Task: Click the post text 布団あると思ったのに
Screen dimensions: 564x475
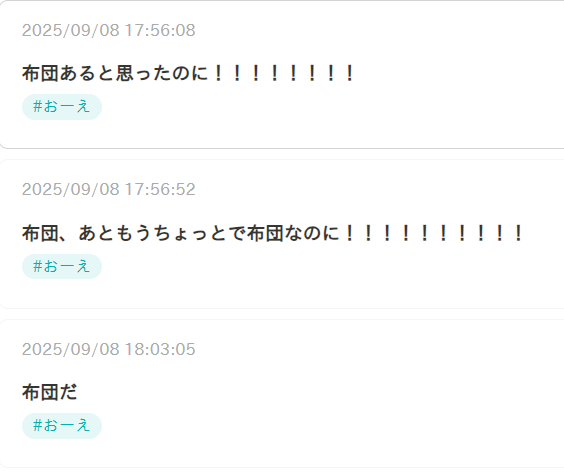Action: pyautogui.click(x=115, y=73)
